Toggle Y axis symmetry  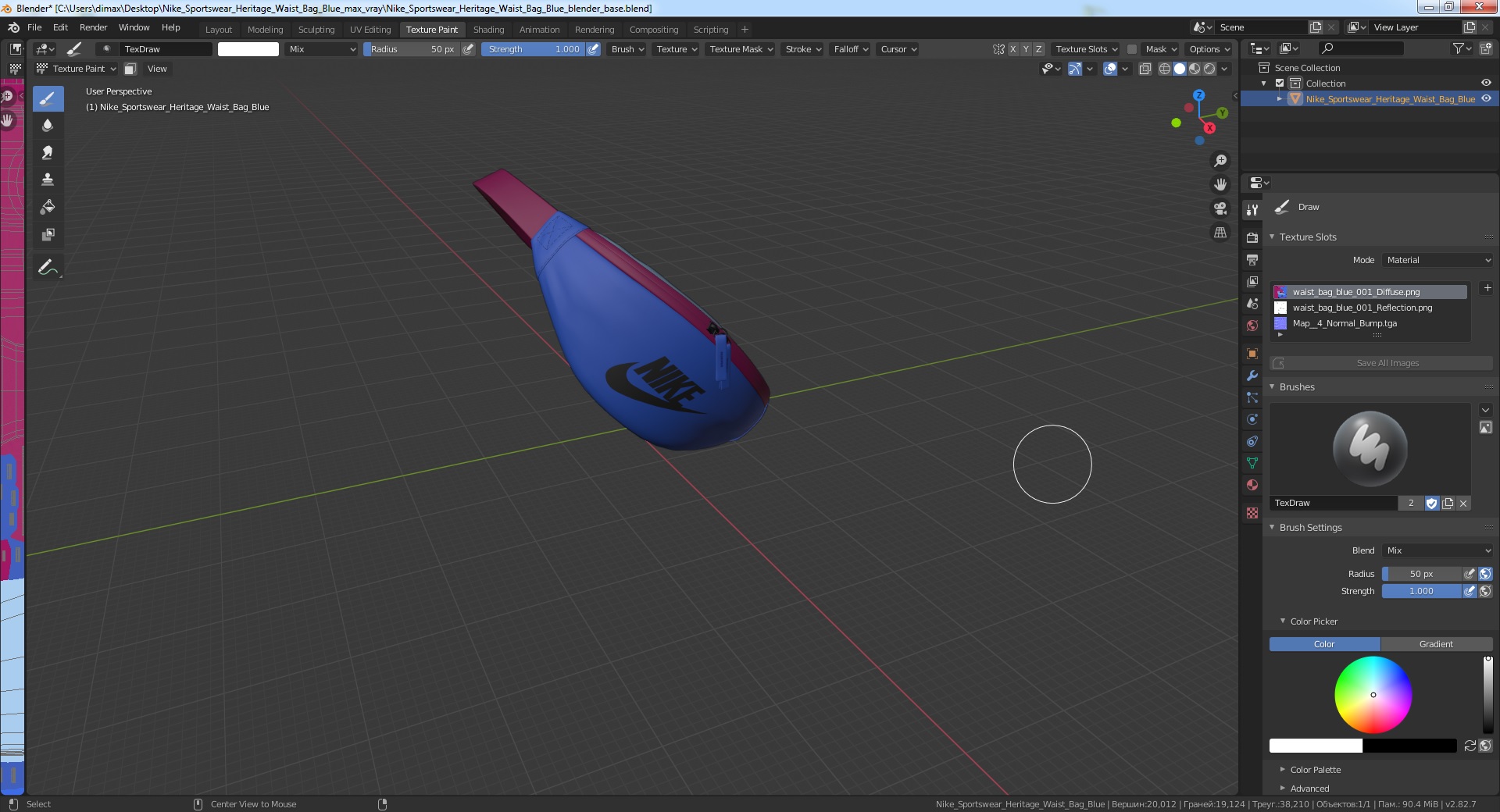1026,48
